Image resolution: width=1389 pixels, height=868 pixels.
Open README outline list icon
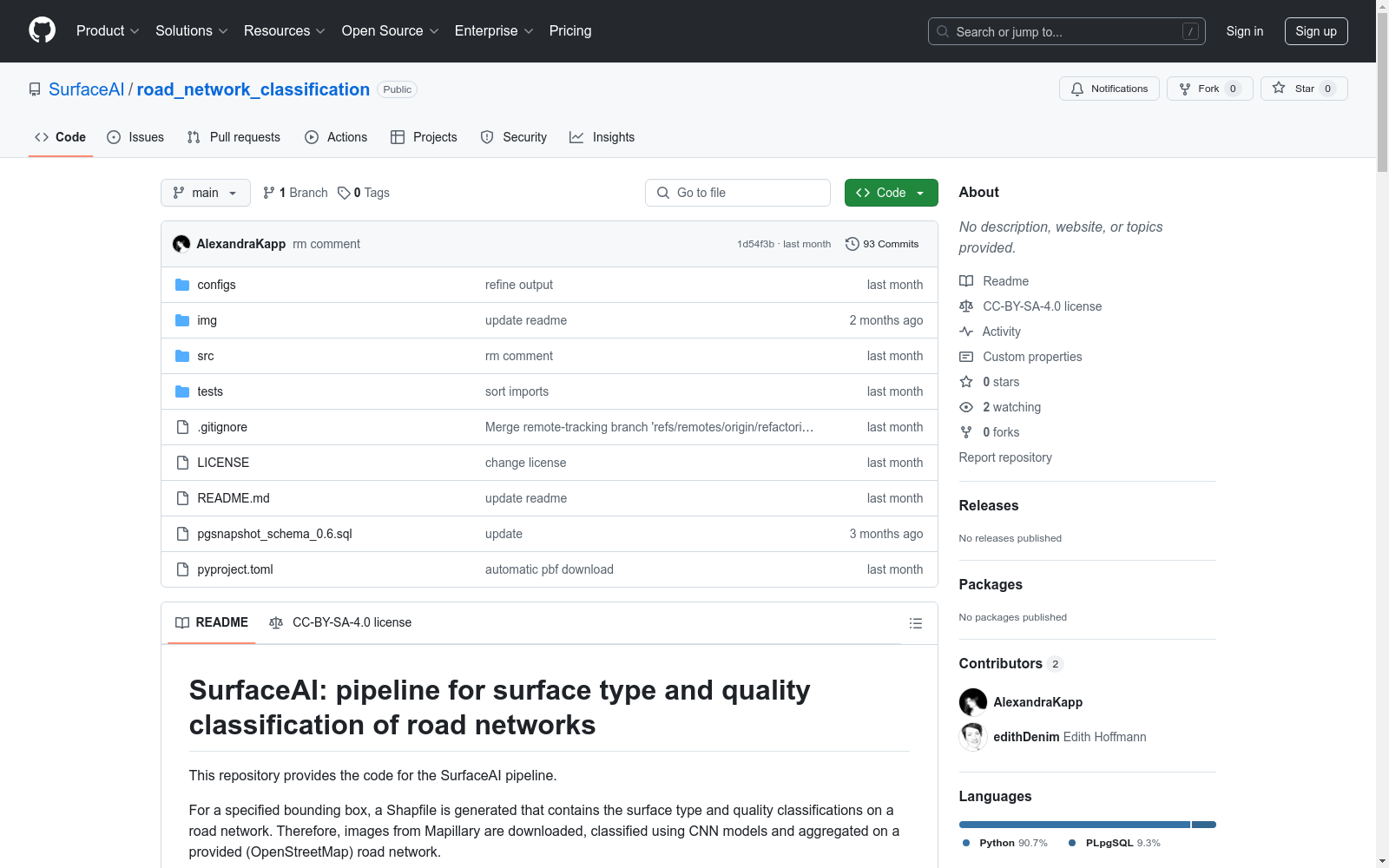[915, 623]
